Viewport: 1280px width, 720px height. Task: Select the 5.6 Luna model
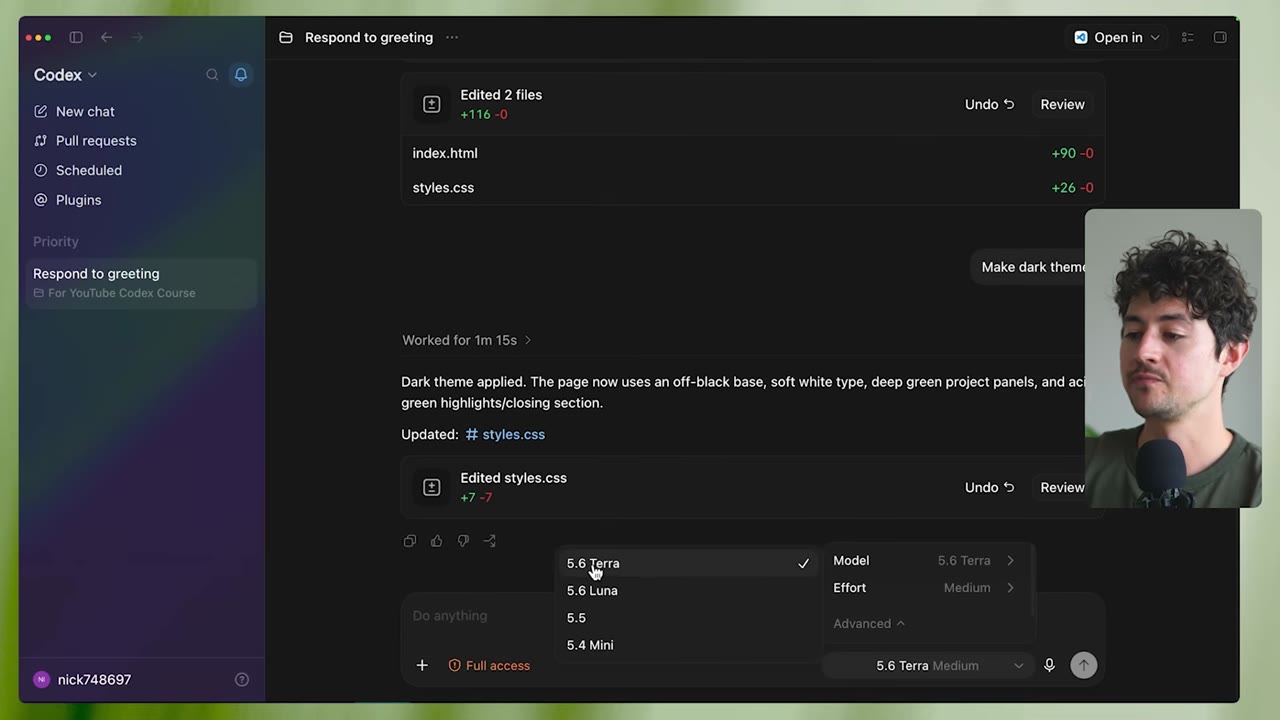(688, 591)
